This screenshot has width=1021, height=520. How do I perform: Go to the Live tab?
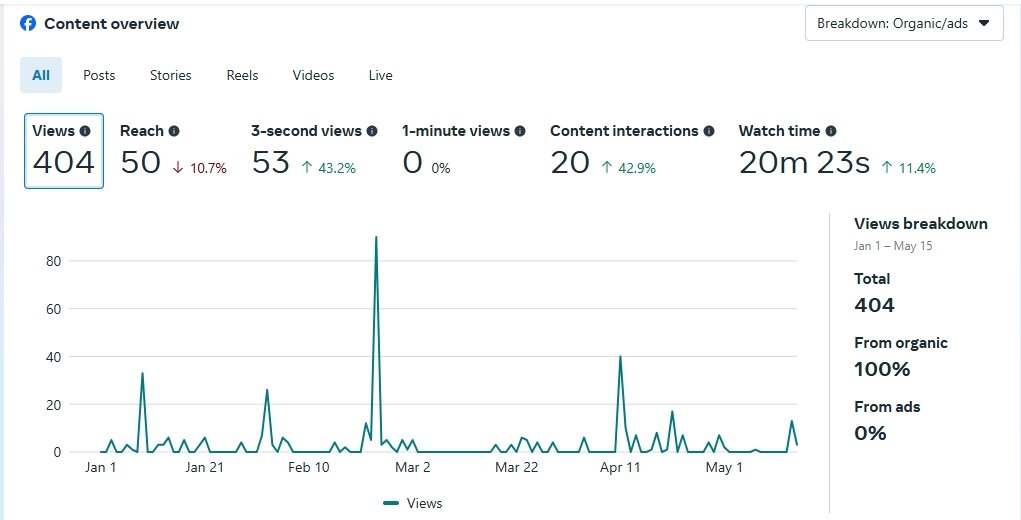coord(380,75)
